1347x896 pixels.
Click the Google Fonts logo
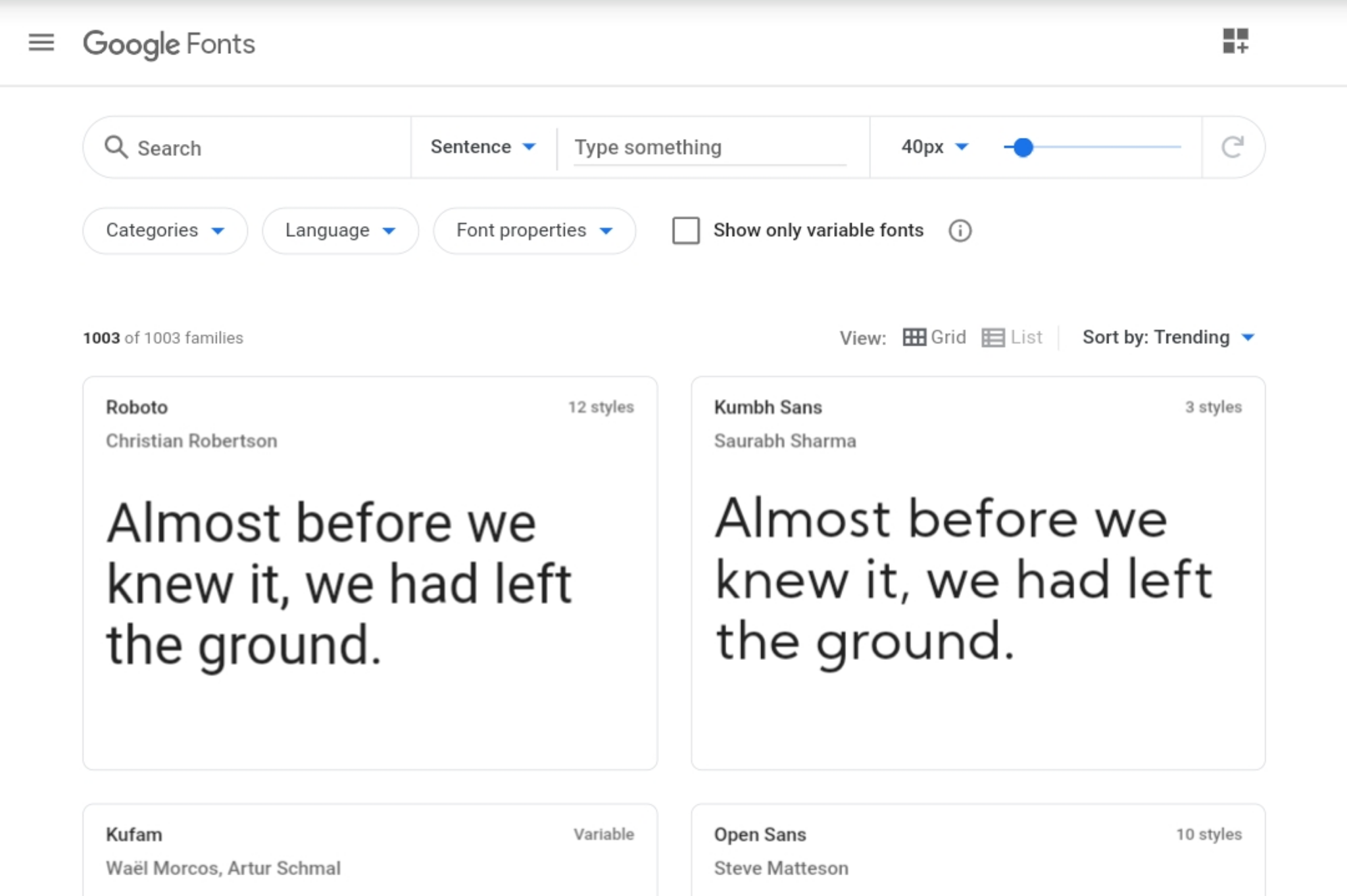tap(169, 44)
